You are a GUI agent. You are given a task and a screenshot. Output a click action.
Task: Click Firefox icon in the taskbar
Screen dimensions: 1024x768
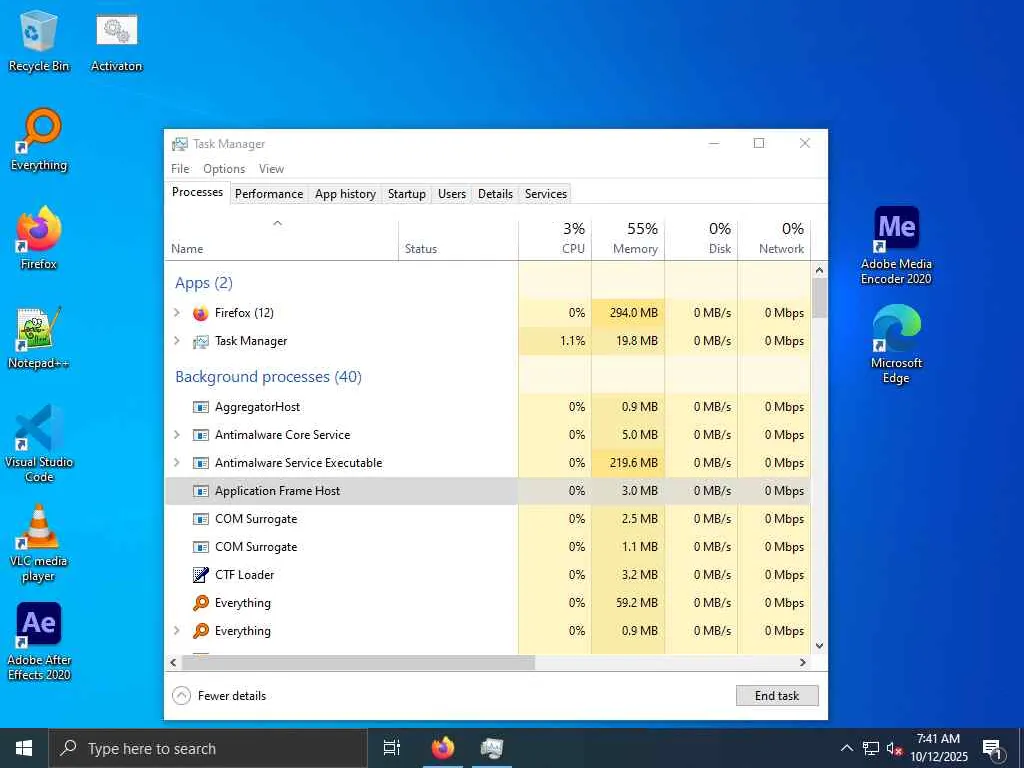(x=442, y=748)
